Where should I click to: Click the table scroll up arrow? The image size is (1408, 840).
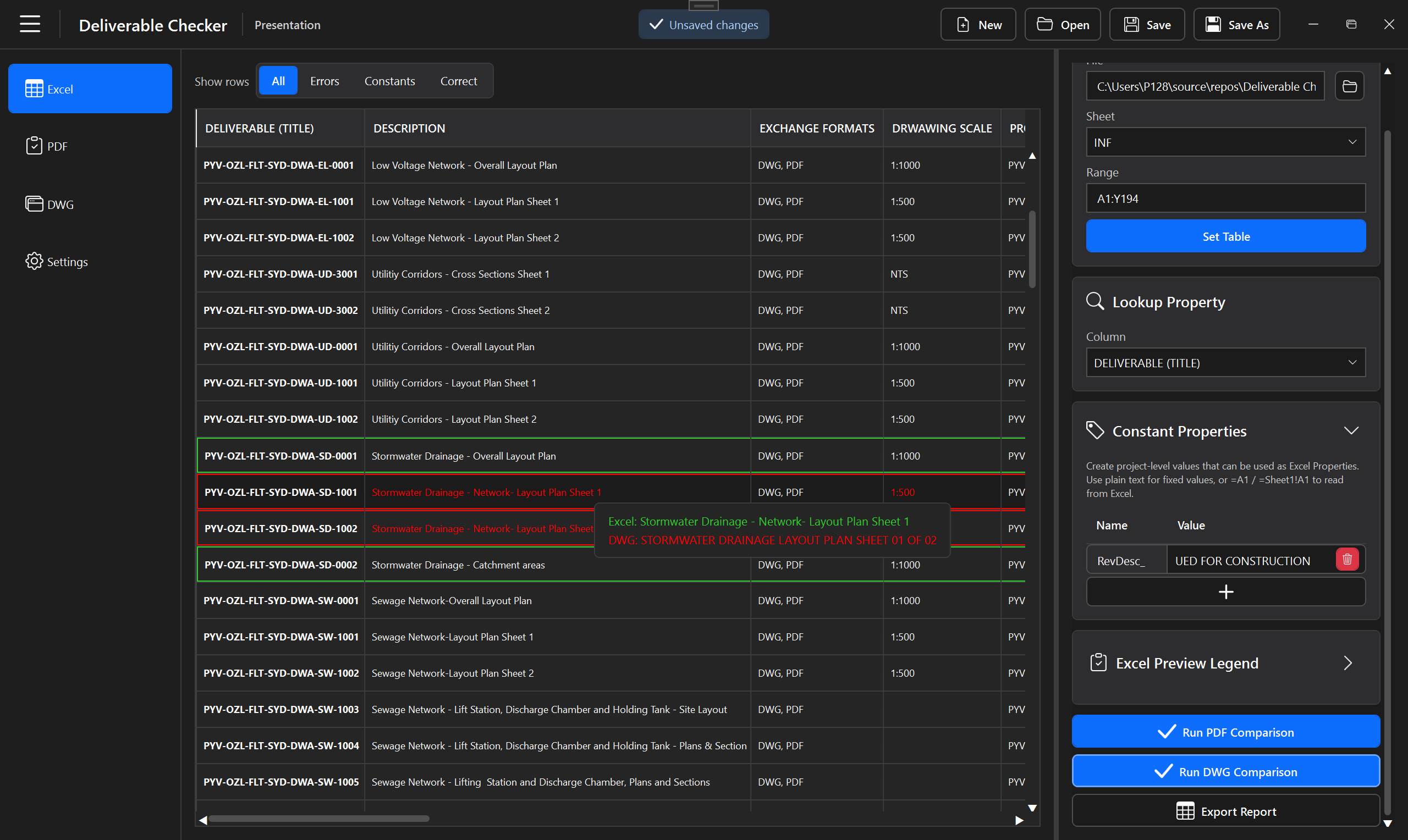click(1032, 156)
